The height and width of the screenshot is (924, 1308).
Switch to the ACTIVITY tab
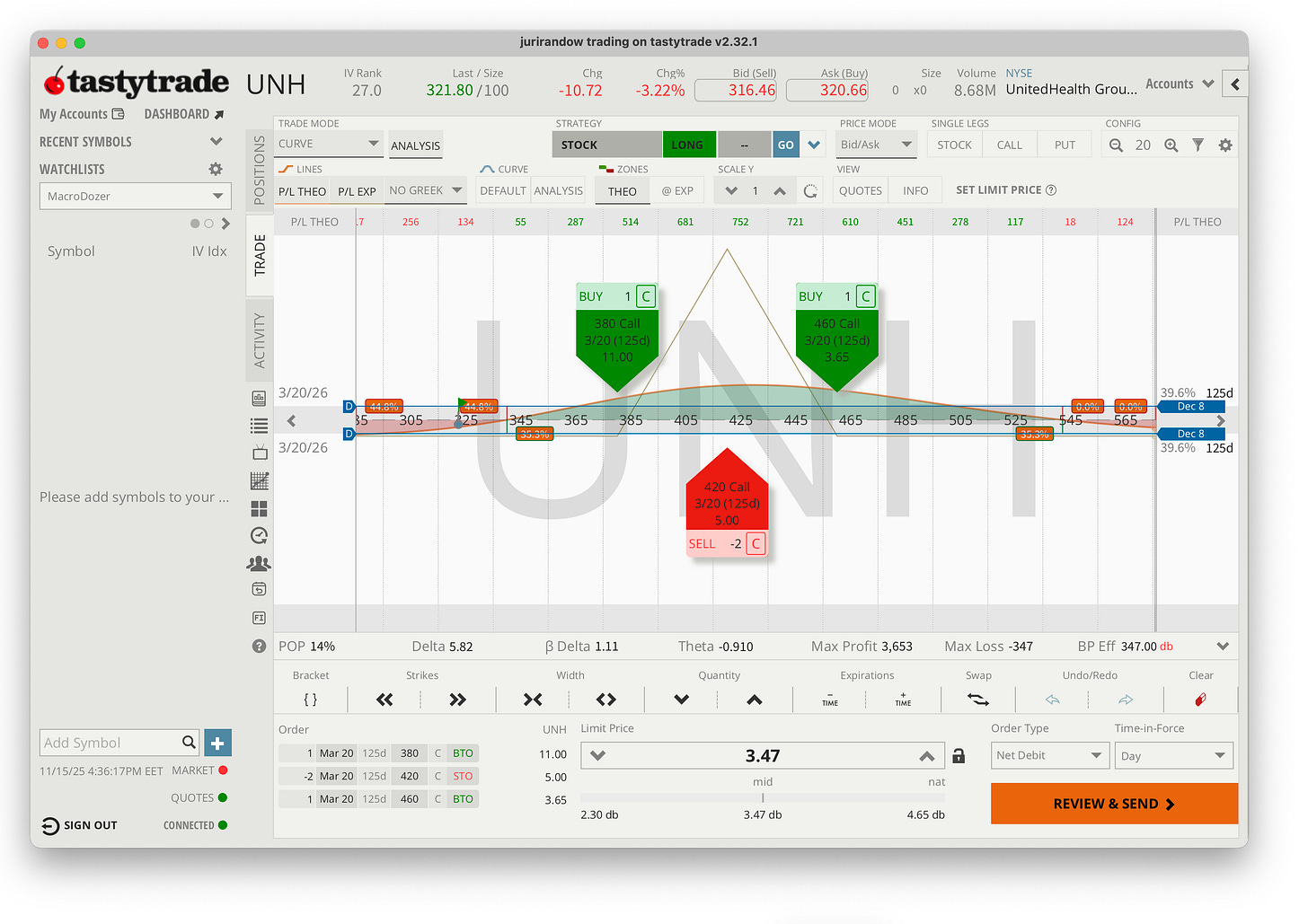click(260, 340)
